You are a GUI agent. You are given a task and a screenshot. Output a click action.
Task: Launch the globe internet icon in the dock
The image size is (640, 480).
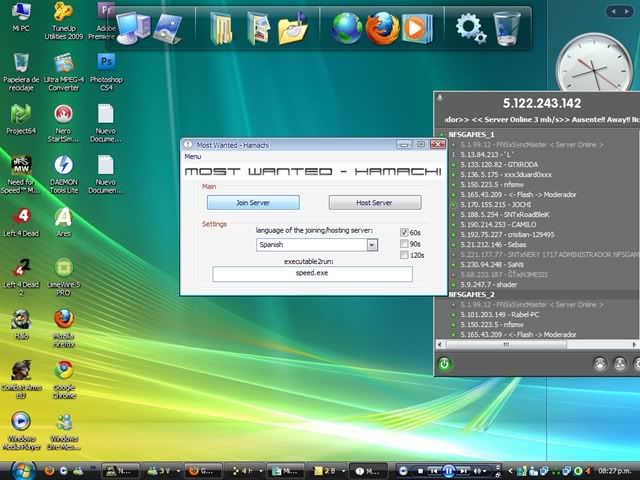tap(346, 29)
